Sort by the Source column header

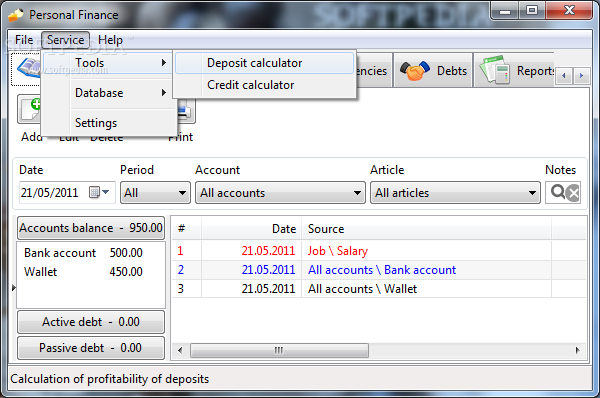click(426, 229)
